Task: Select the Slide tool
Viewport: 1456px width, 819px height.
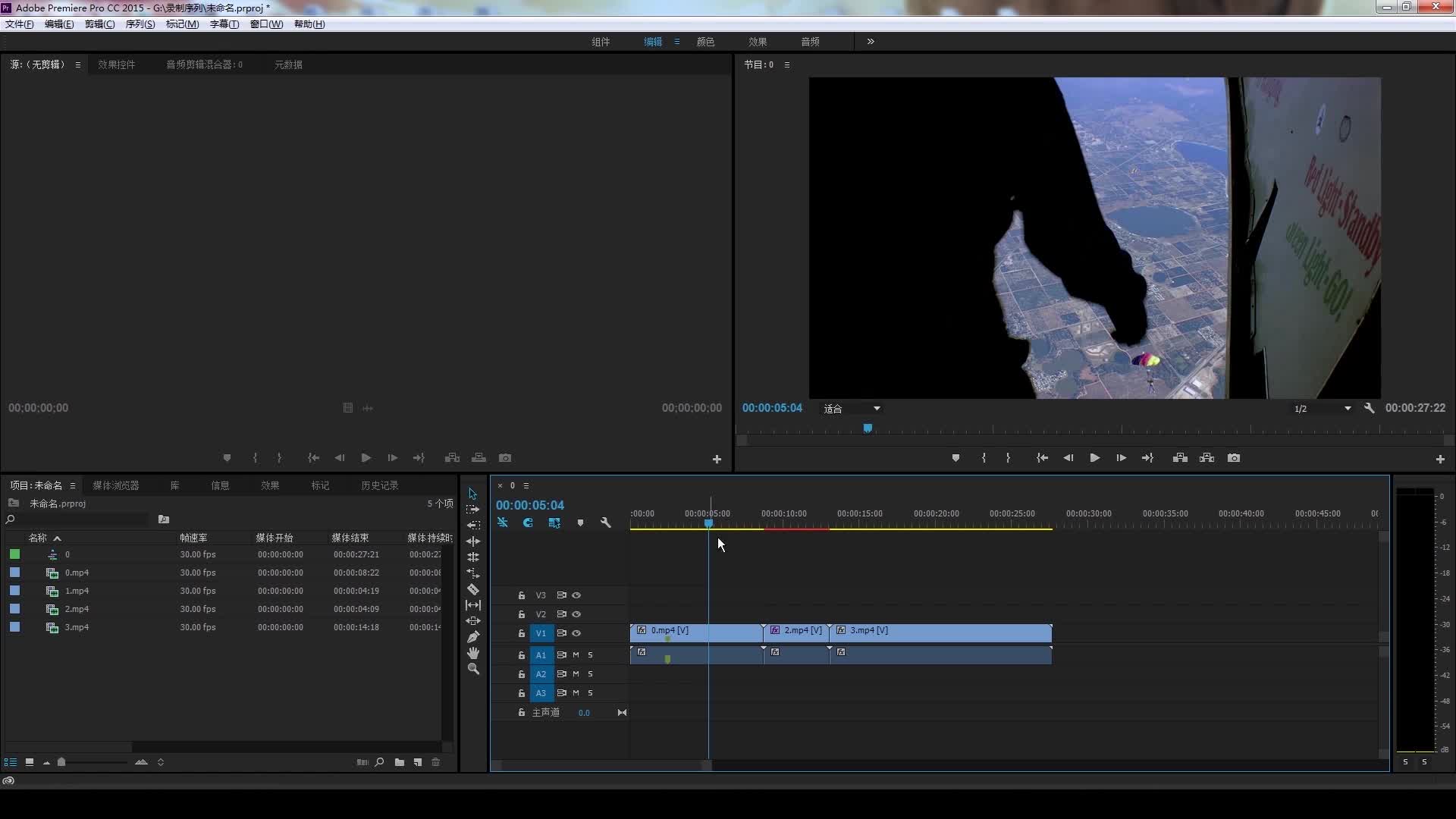Action: coord(472,620)
